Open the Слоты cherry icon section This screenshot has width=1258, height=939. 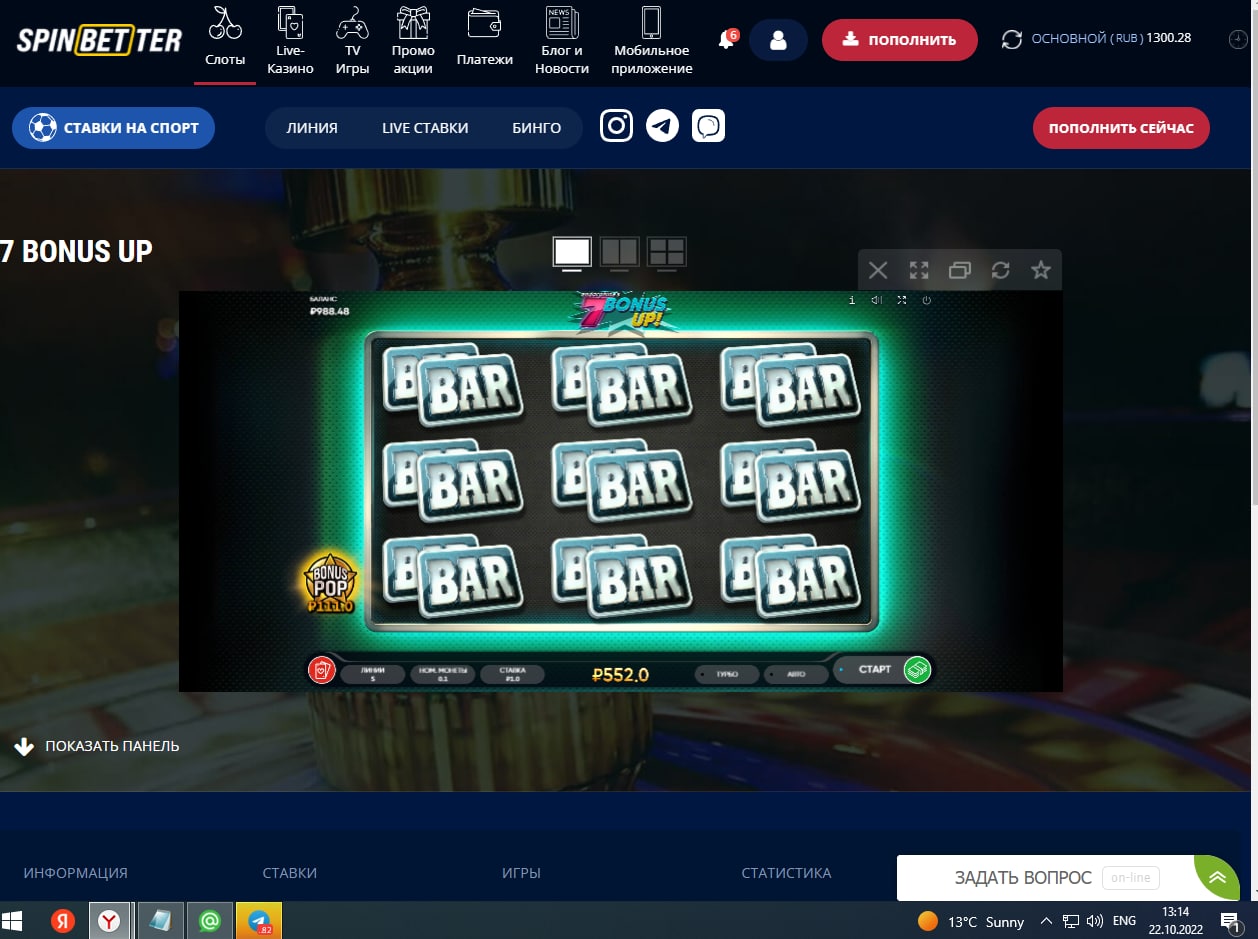coord(225,37)
